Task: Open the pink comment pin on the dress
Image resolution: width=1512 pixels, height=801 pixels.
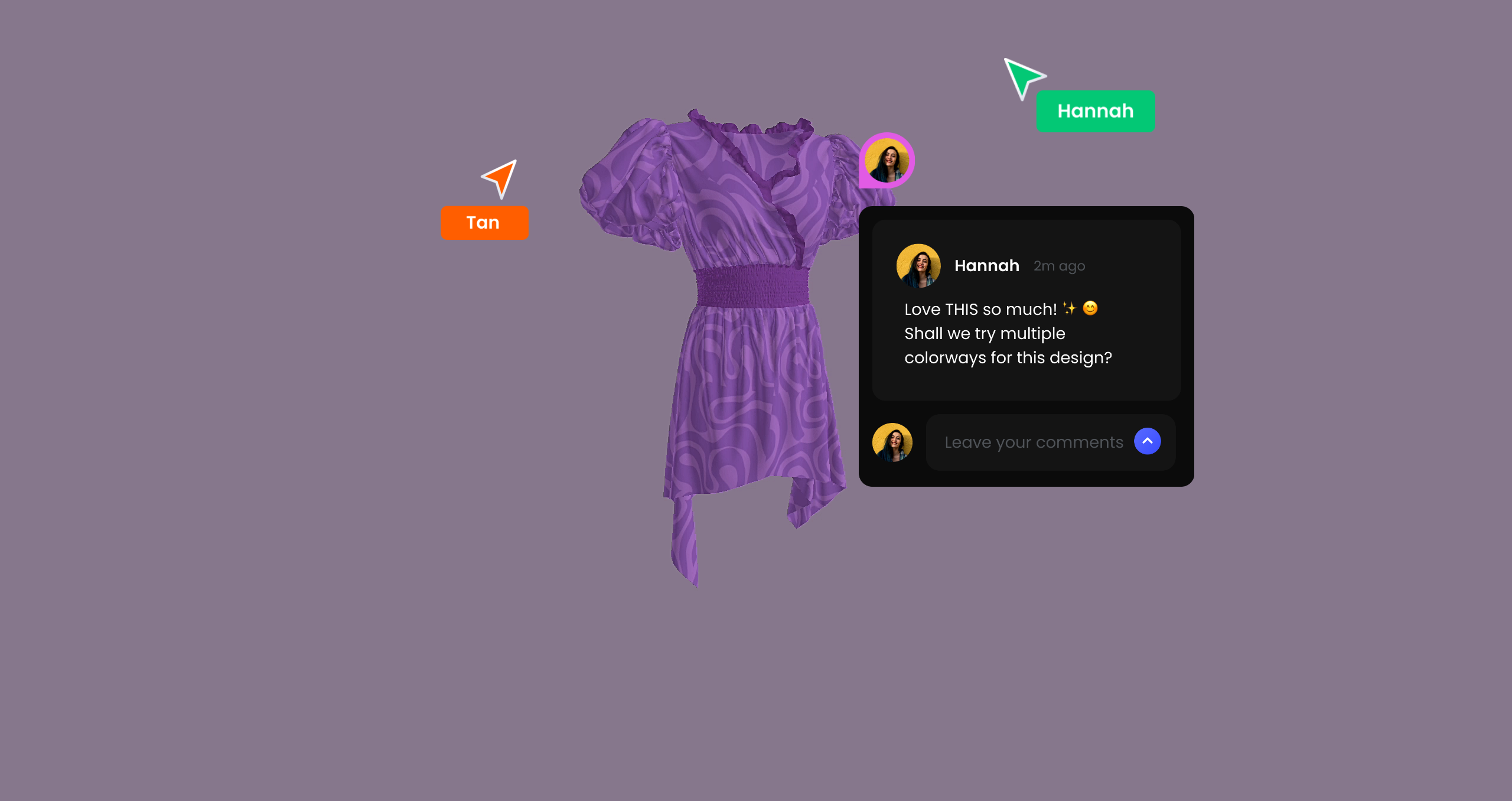Action: pyautogui.click(x=887, y=160)
